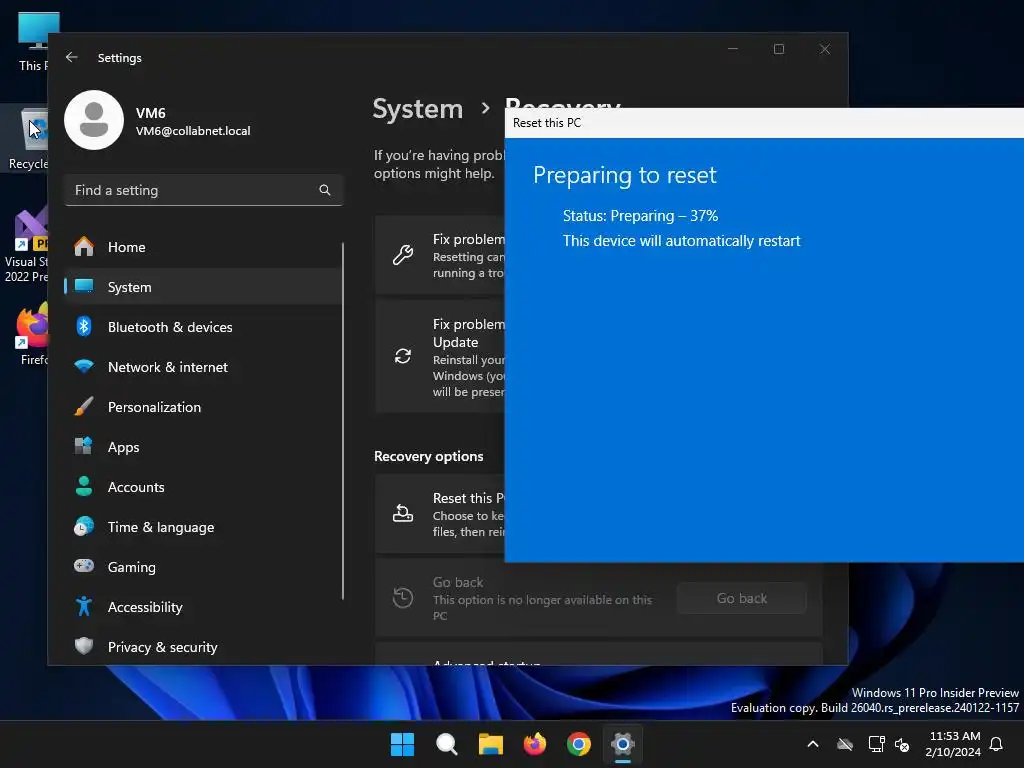Click the Apps grid icon in sidebar

(x=84, y=446)
